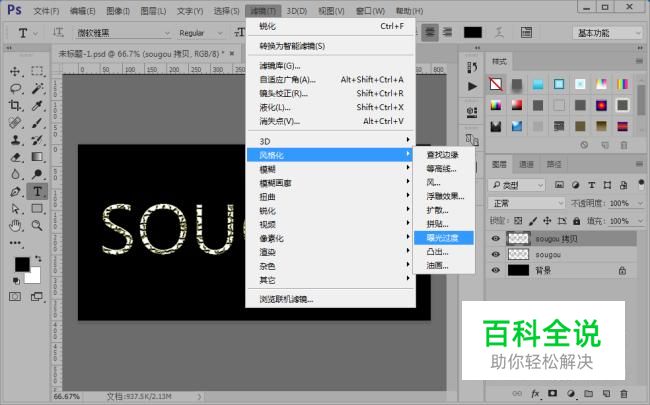Select the Blur tool
Image resolution: width=650 pixels, height=405 pixels.
(15, 174)
